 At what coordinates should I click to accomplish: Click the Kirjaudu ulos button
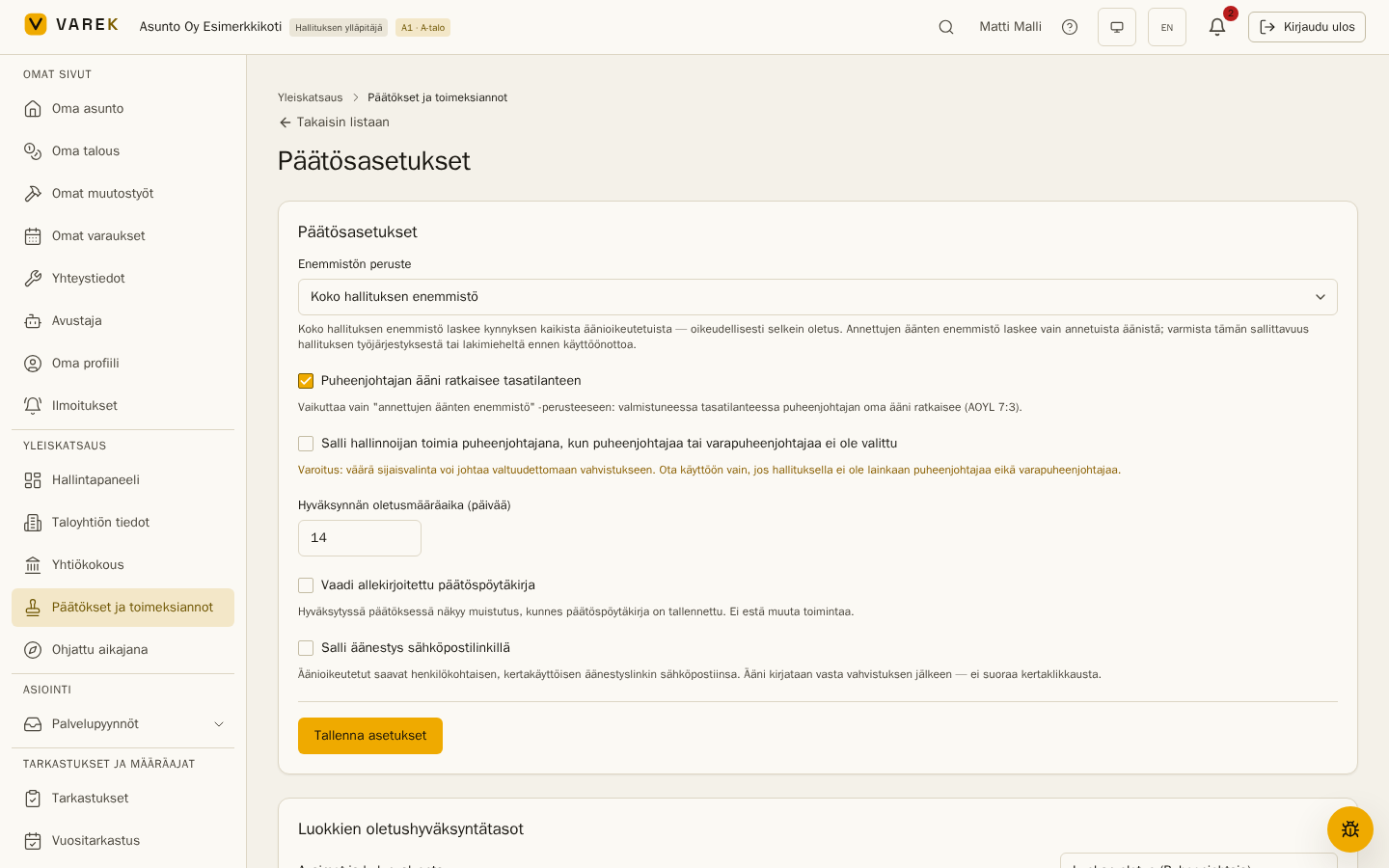(x=1307, y=27)
